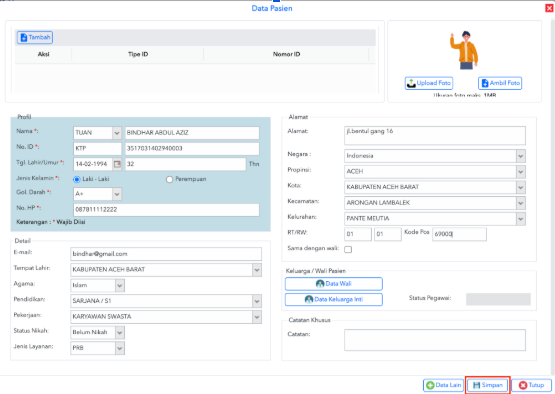Image resolution: width=555 pixels, height=394 pixels.
Task: Expand the Tempat Lahir dropdown
Action: (257, 270)
